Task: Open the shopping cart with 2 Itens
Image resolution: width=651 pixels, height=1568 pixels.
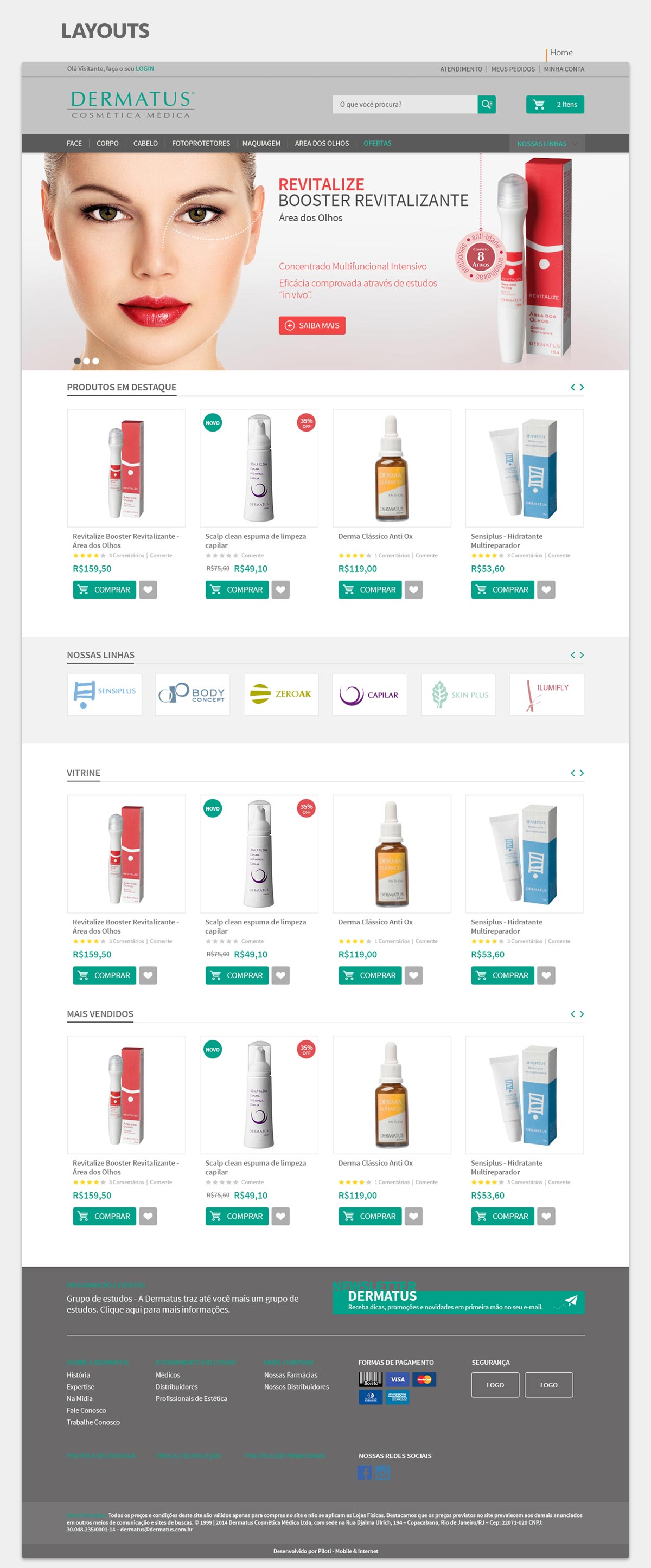Action: 555,104
